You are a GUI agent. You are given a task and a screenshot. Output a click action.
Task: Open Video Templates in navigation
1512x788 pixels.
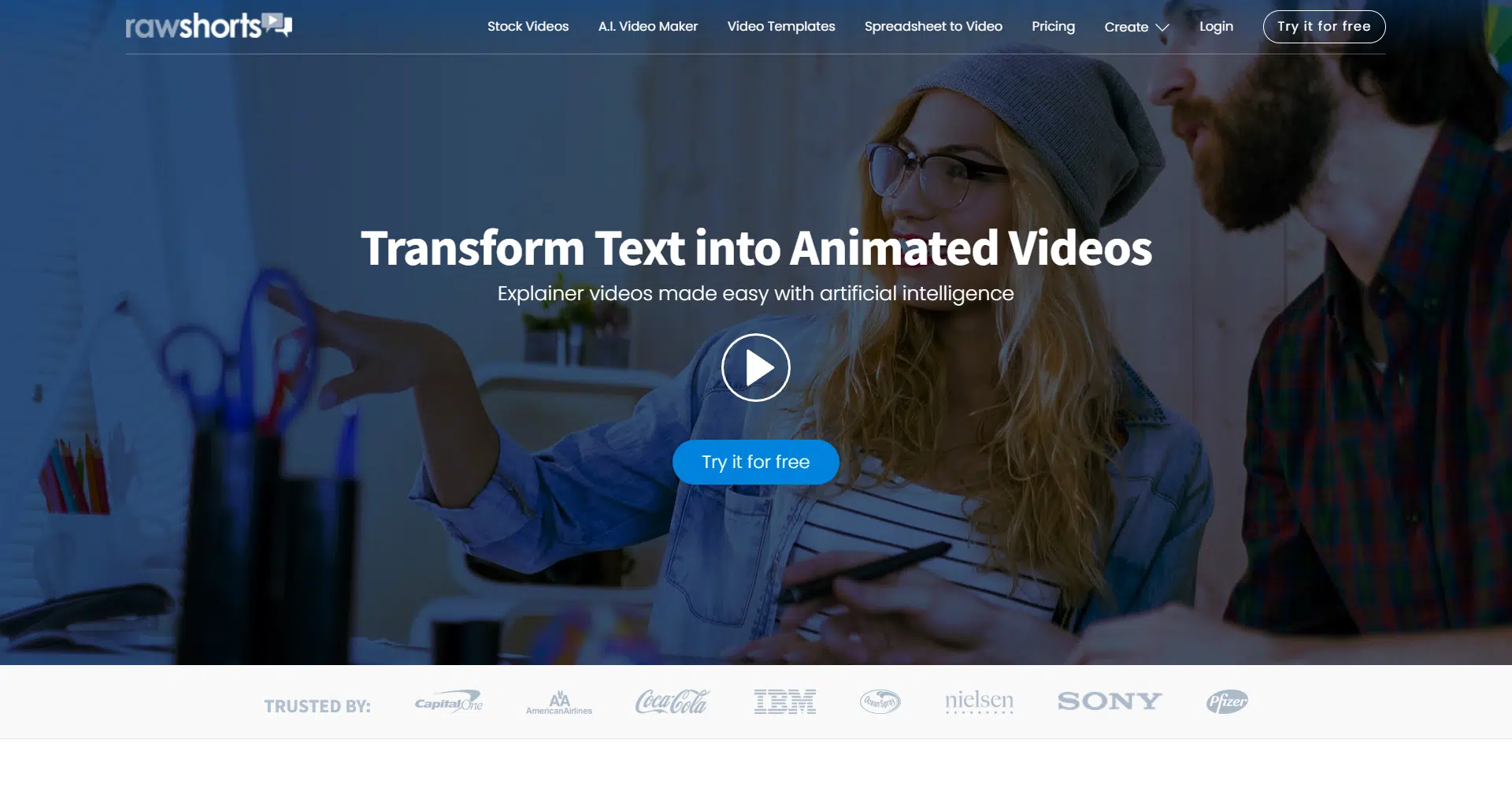[780, 26]
